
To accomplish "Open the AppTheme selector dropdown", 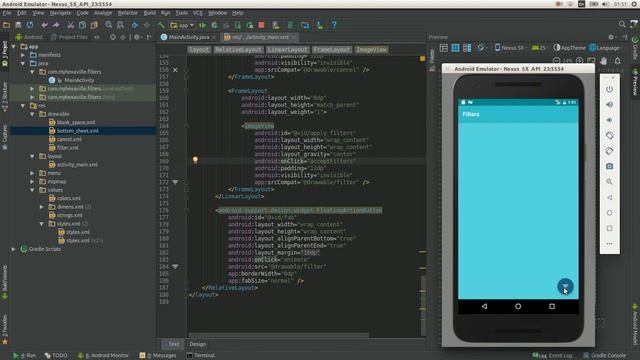I will point(570,48).
